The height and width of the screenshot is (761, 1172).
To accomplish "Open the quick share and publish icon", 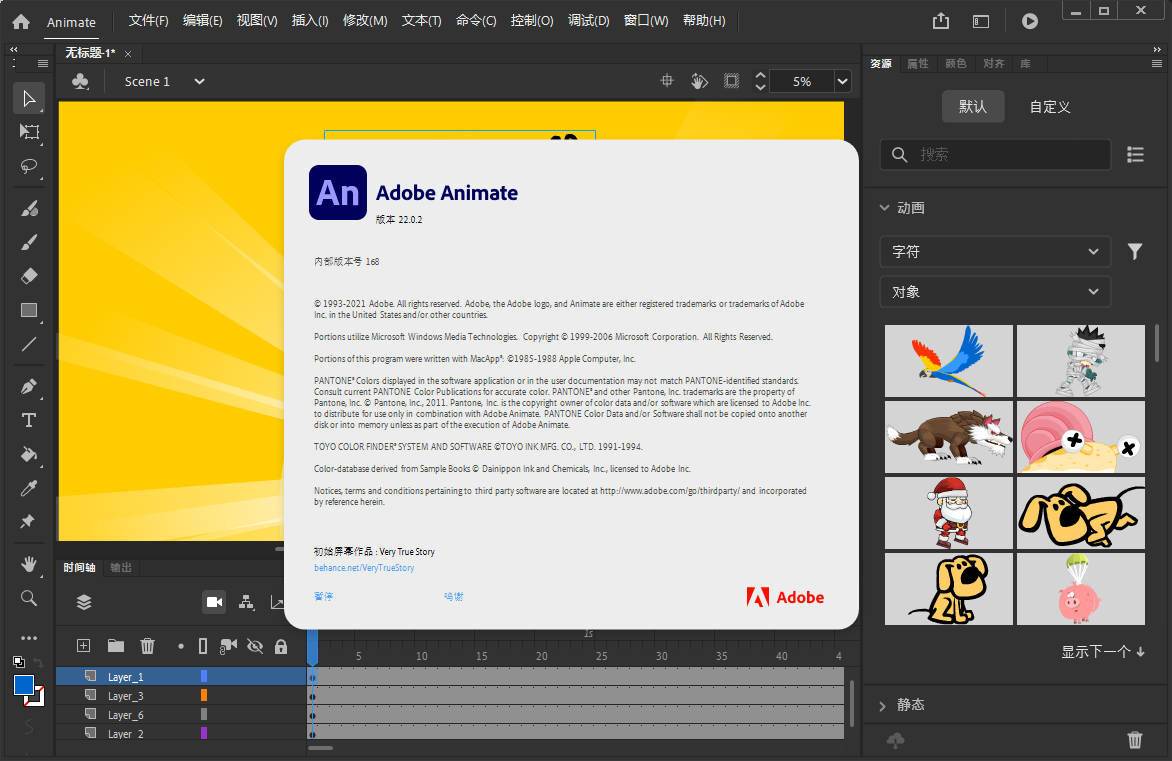I will click(940, 21).
